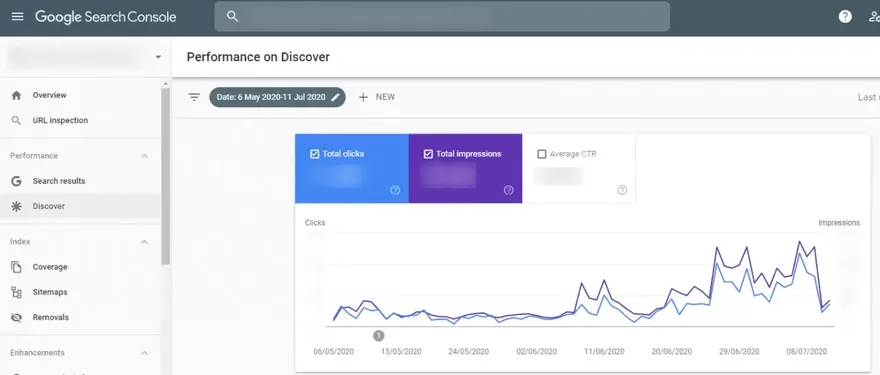Click the Index section label
This screenshot has height=375, width=880.
(20, 242)
